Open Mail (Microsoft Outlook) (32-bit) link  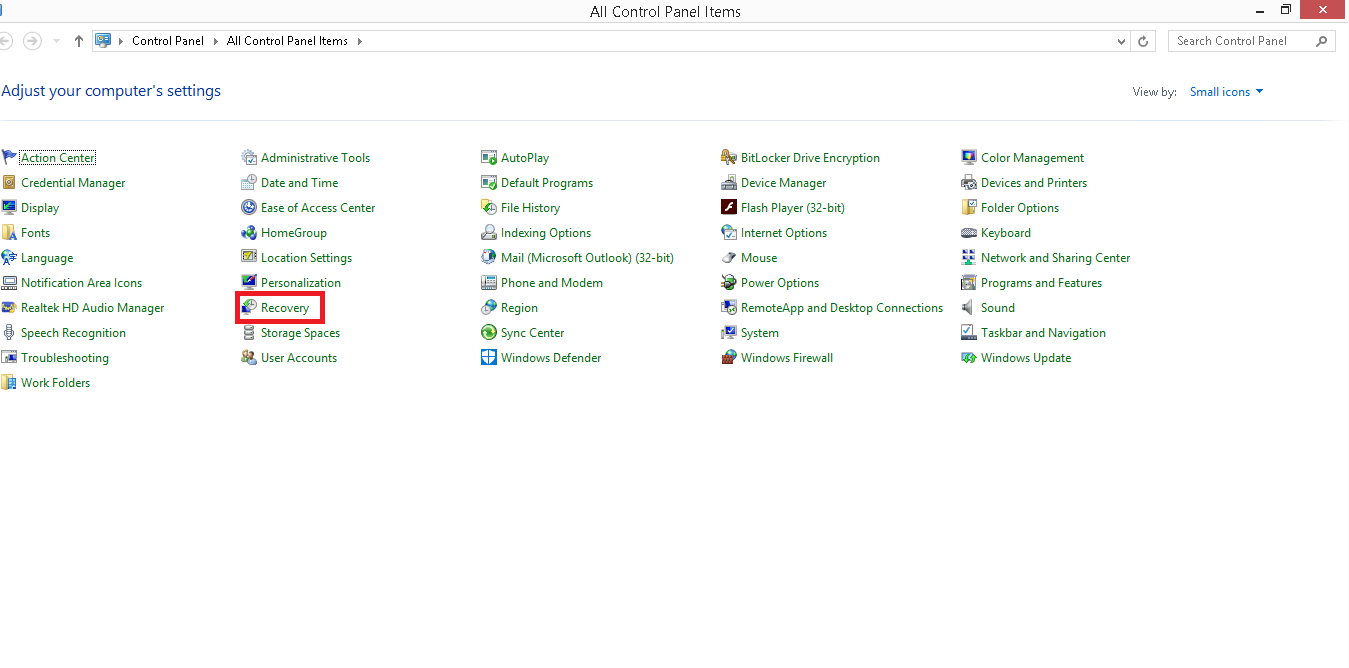(587, 258)
